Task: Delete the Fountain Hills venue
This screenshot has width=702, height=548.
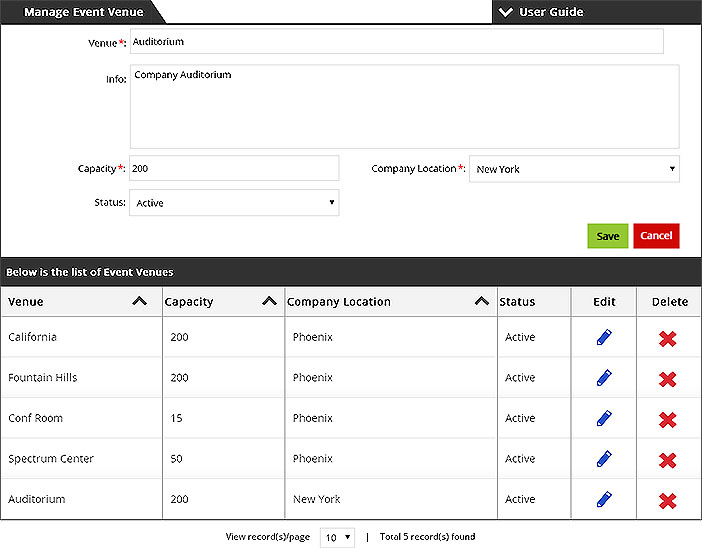Action: [668, 380]
